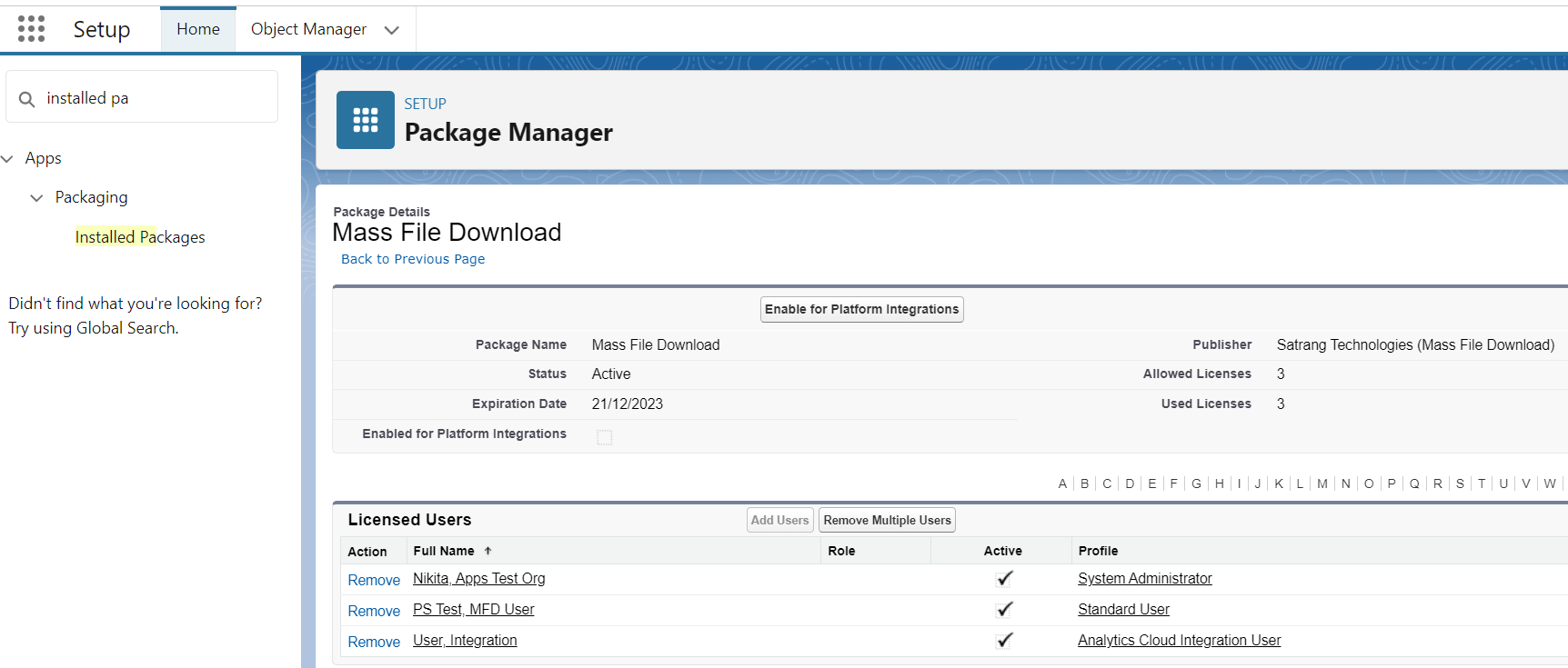The width and height of the screenshot is (1568, 668).
Task: Collapse the Apps tree section
Action: pos(7,159)
